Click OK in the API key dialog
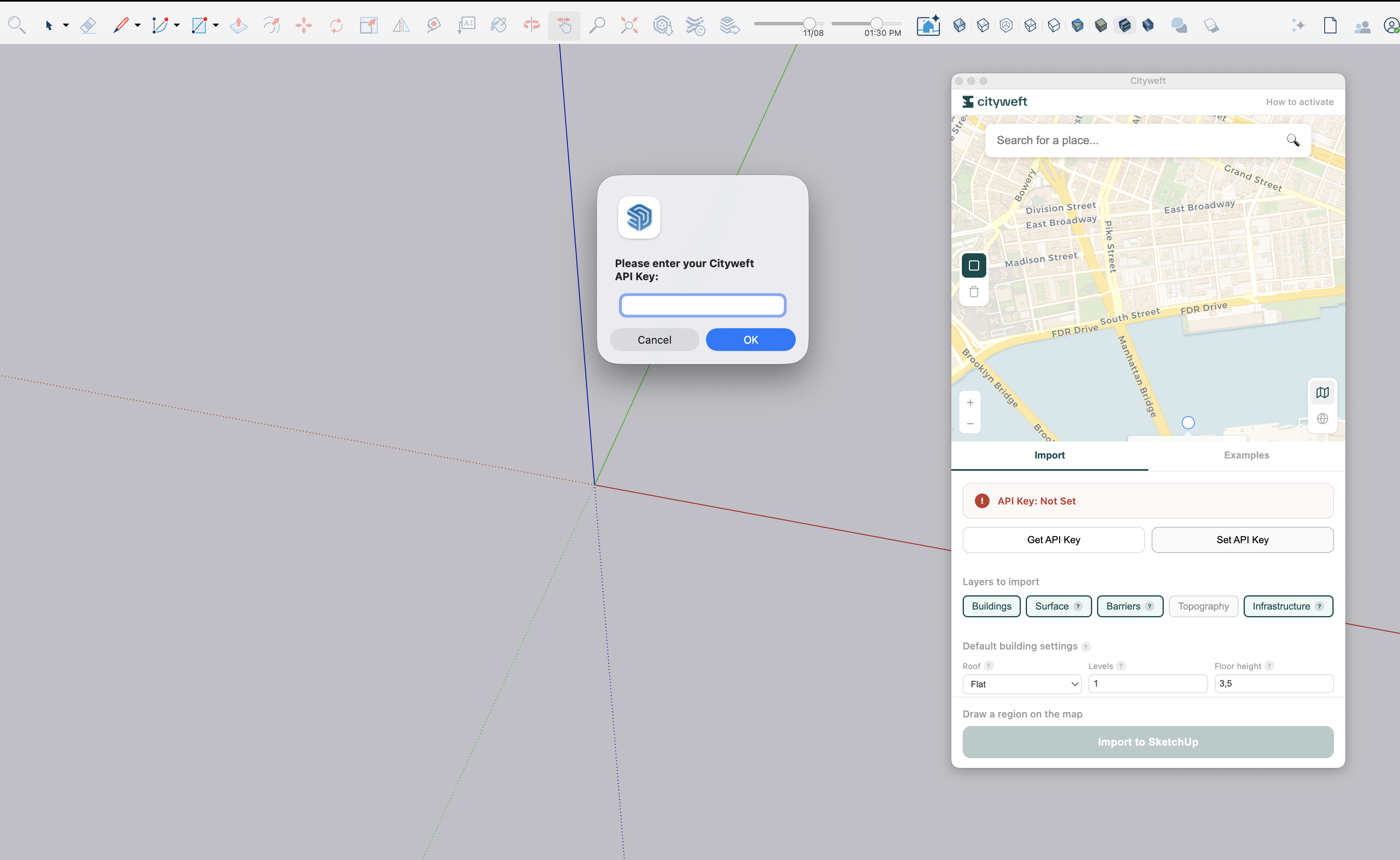Viewport: 1400px width, 860px height. tap(750, 340)
